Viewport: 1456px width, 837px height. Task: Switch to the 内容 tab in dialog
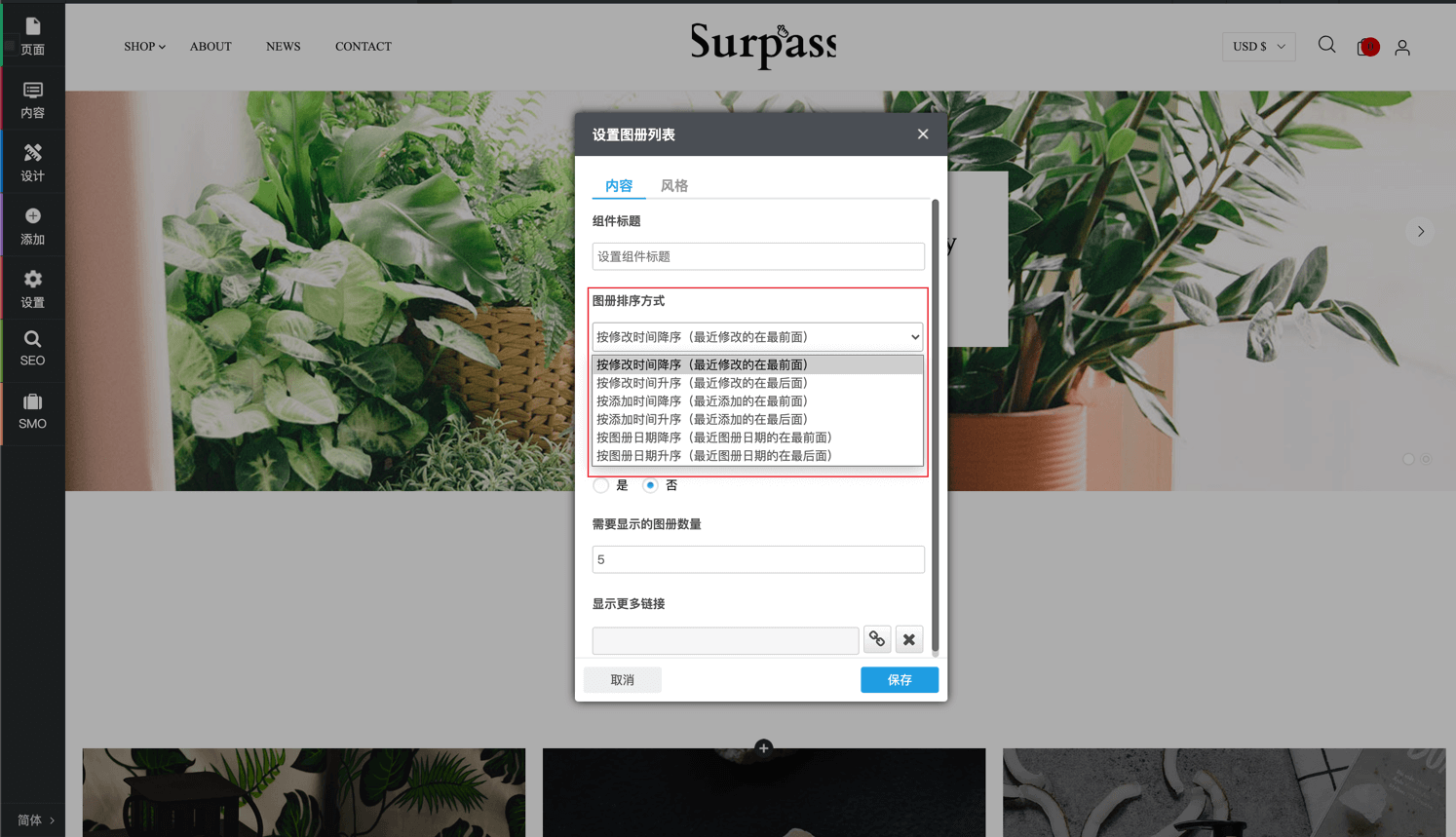coord(618,186)
